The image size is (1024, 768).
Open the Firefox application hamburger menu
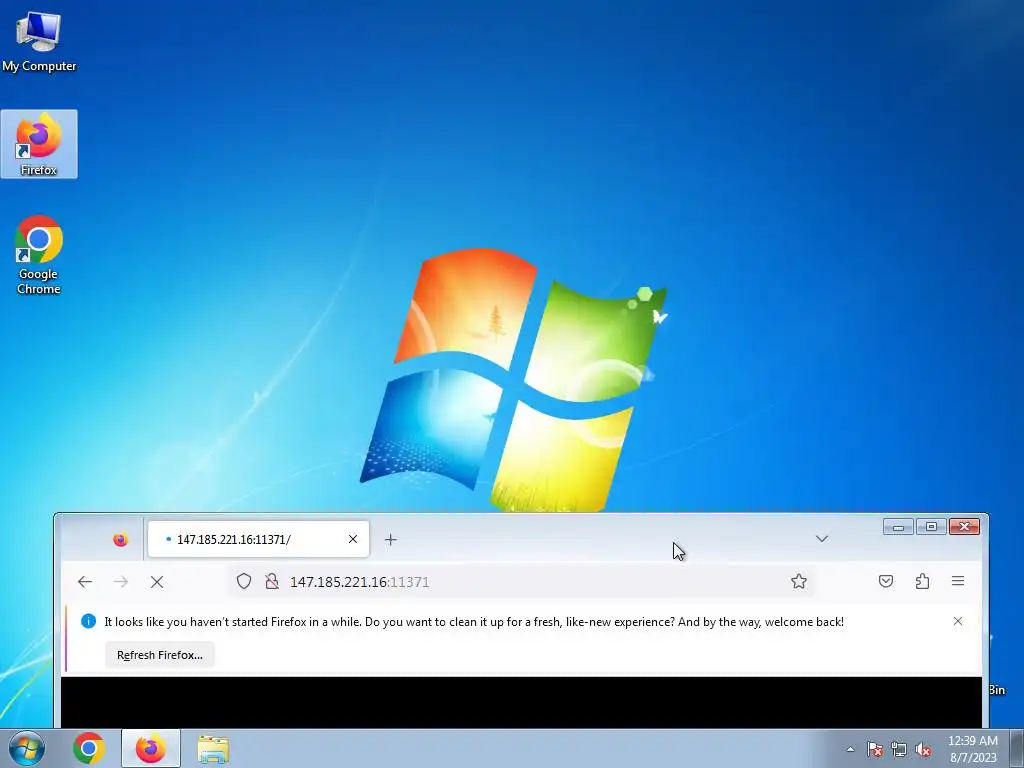click(958, 581)
